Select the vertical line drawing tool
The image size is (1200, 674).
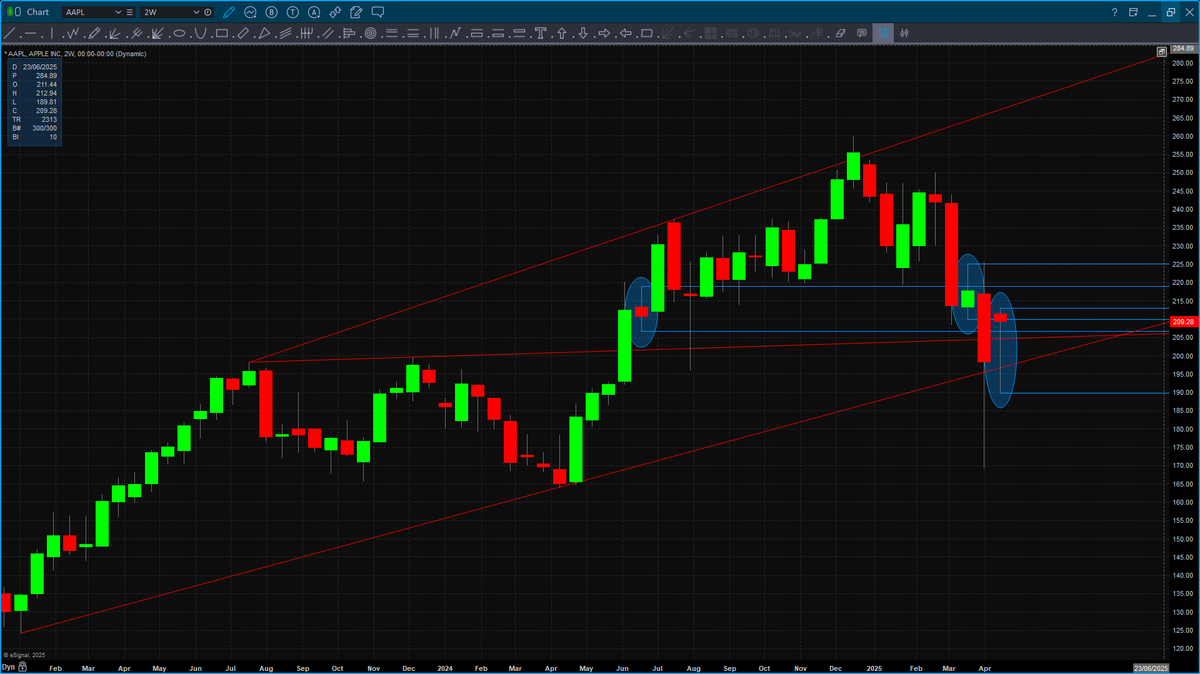[52, 33]
